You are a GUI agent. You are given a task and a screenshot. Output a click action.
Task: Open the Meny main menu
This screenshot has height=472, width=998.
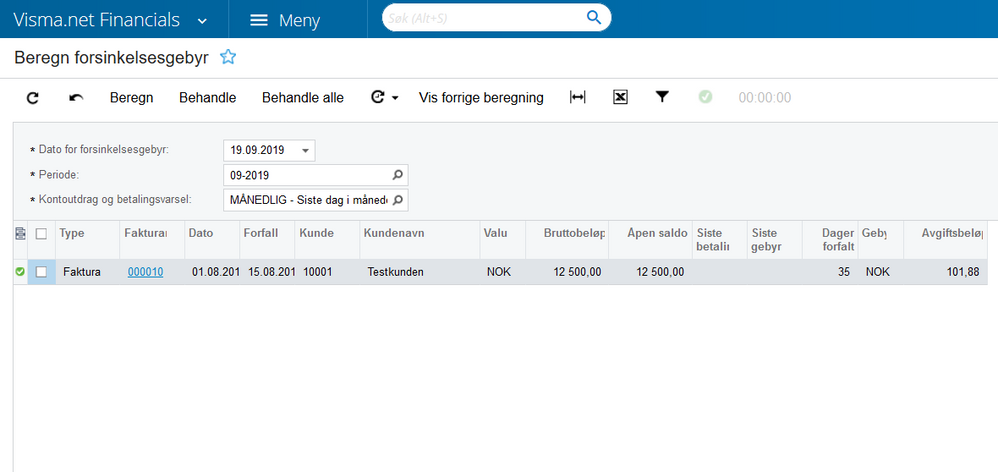pyautogui.click(x=285, y=20)
